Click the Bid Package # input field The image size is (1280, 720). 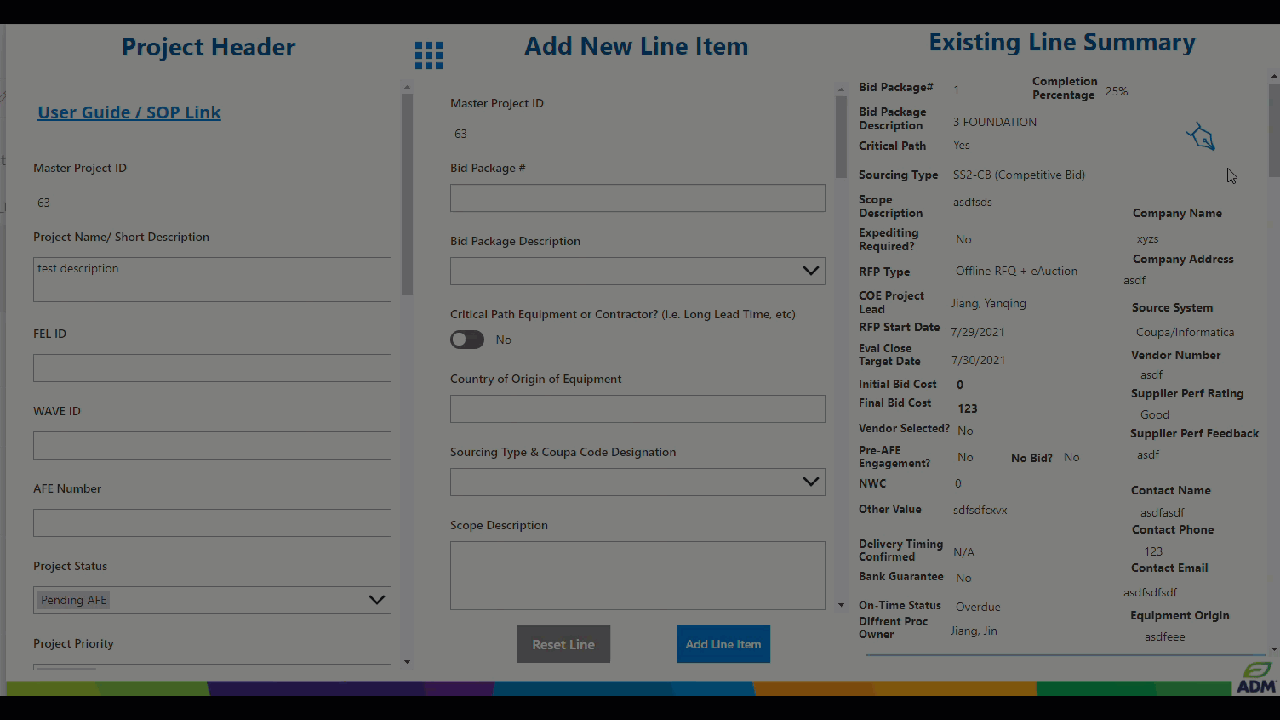click(637, 197)
